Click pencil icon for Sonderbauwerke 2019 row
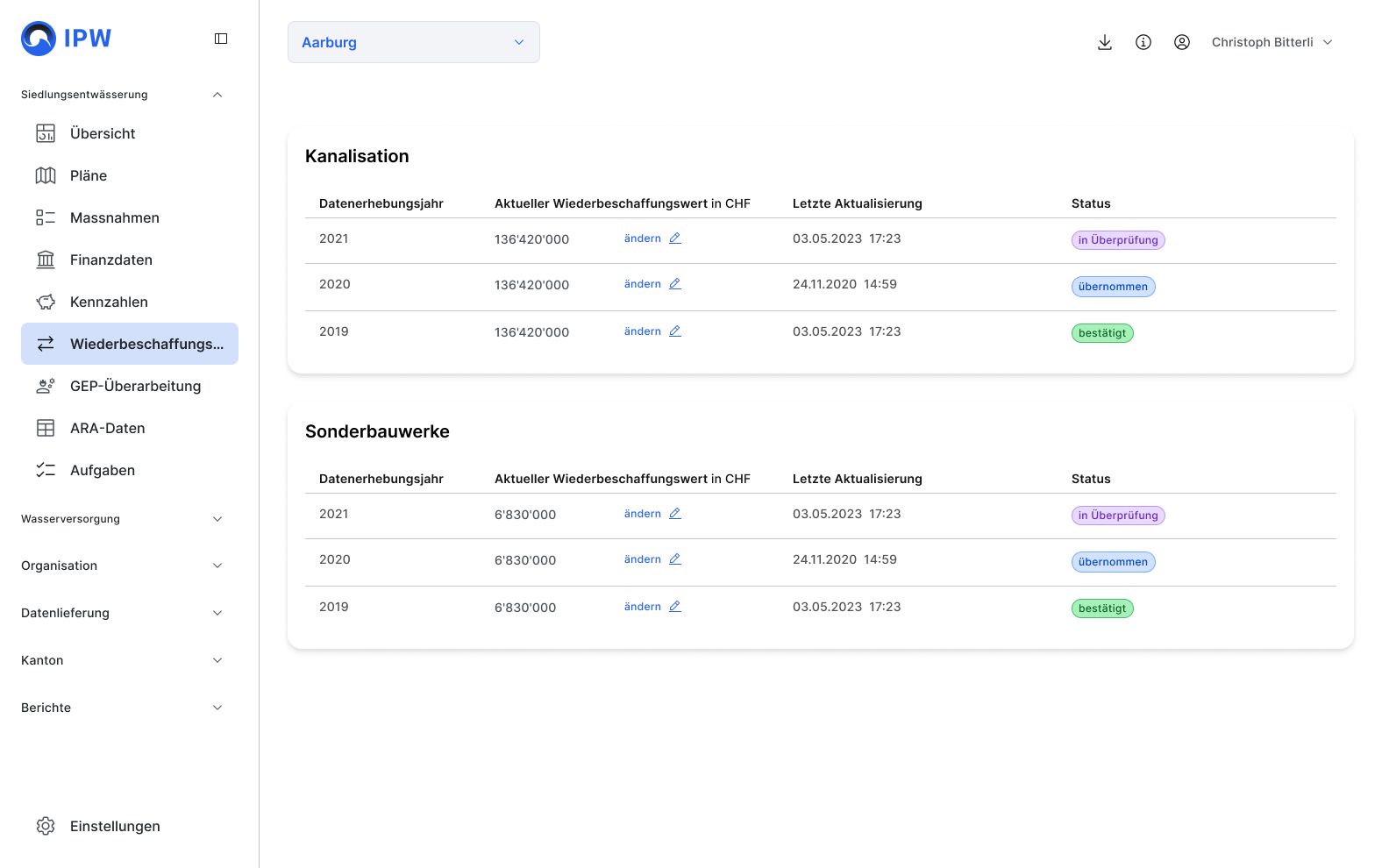The width and height of the screenshot is (1389, 868). click(x=675, y=607)
